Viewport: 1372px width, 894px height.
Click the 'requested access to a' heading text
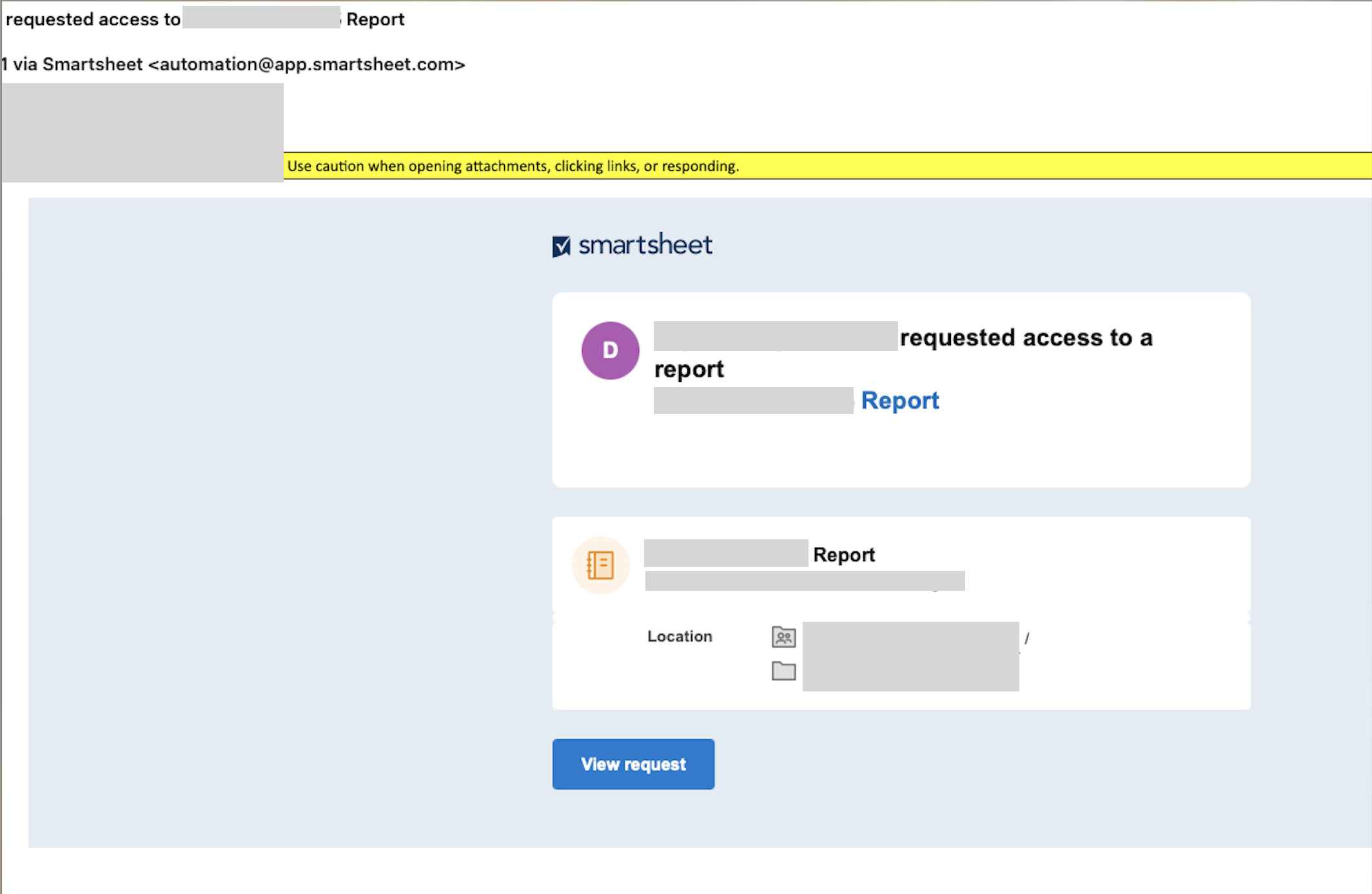click(x=1025, y=337)
